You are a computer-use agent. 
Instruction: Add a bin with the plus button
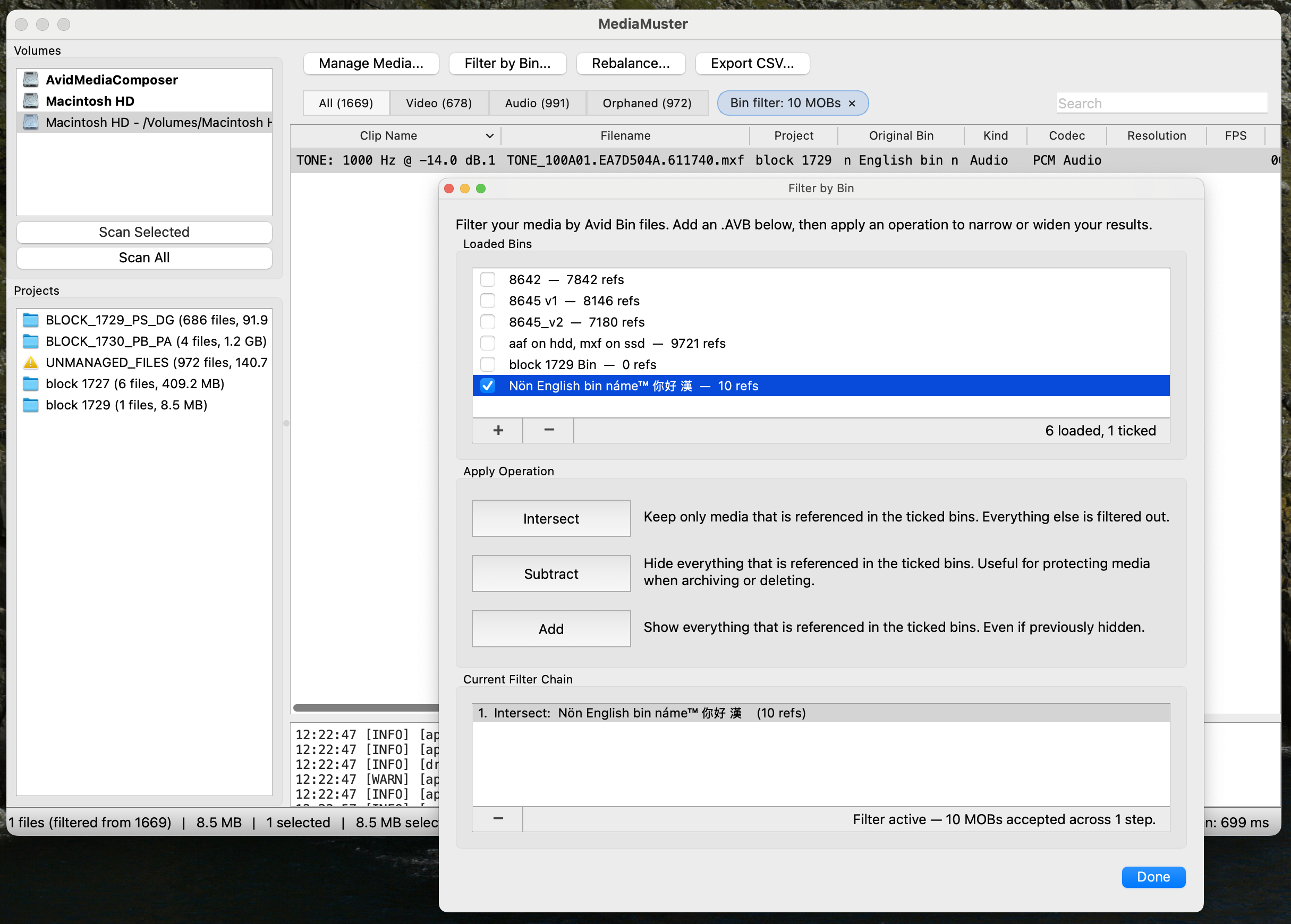pyautogui.click(x=498, y=430)
